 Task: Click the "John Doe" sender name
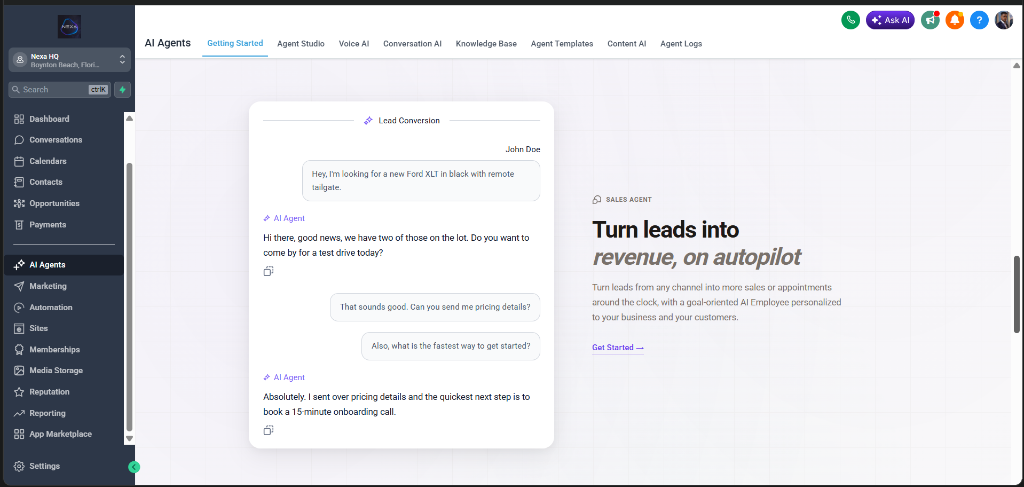tap(523, 149)
